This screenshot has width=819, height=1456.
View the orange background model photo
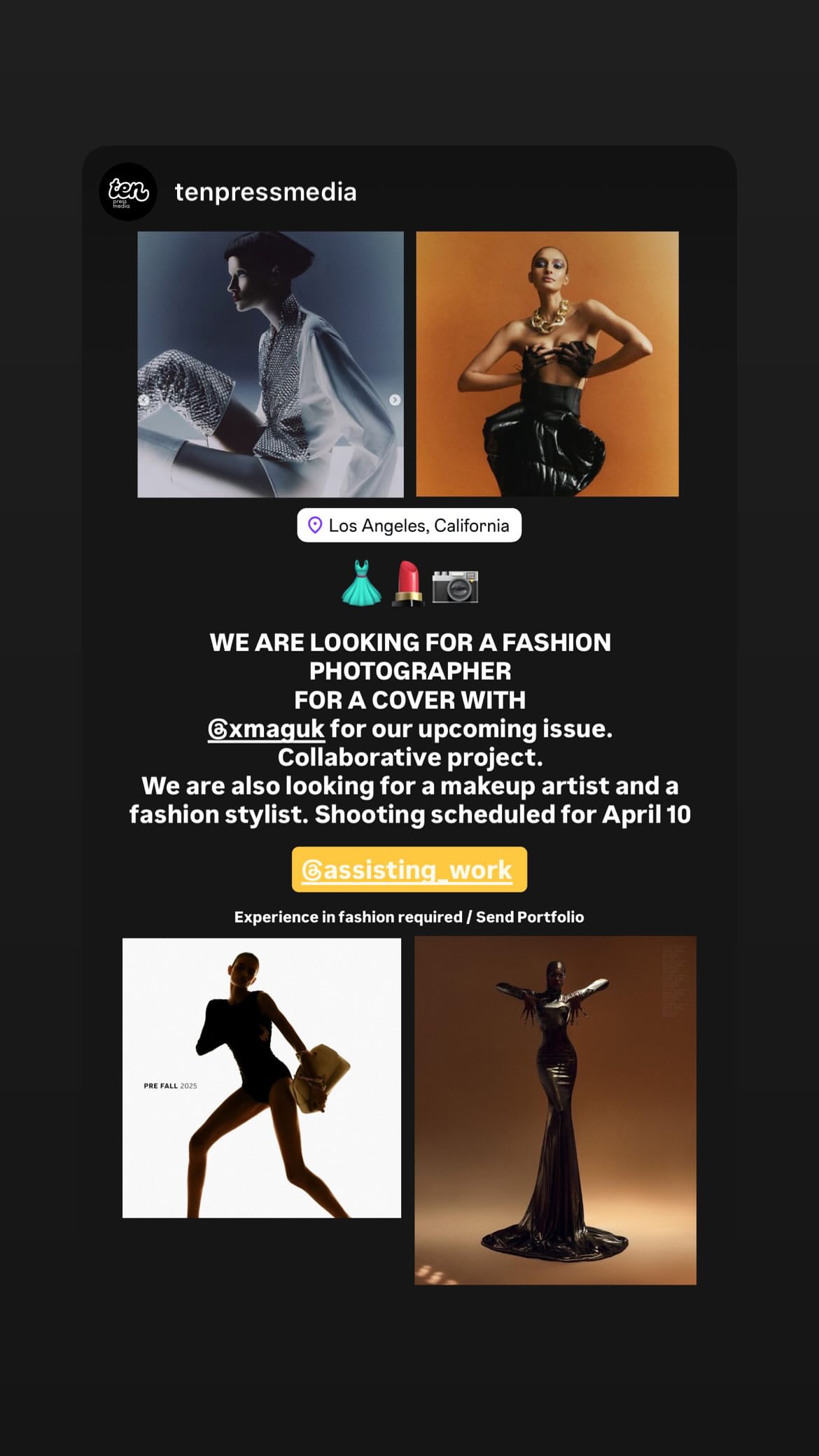(x=547, y=364)
